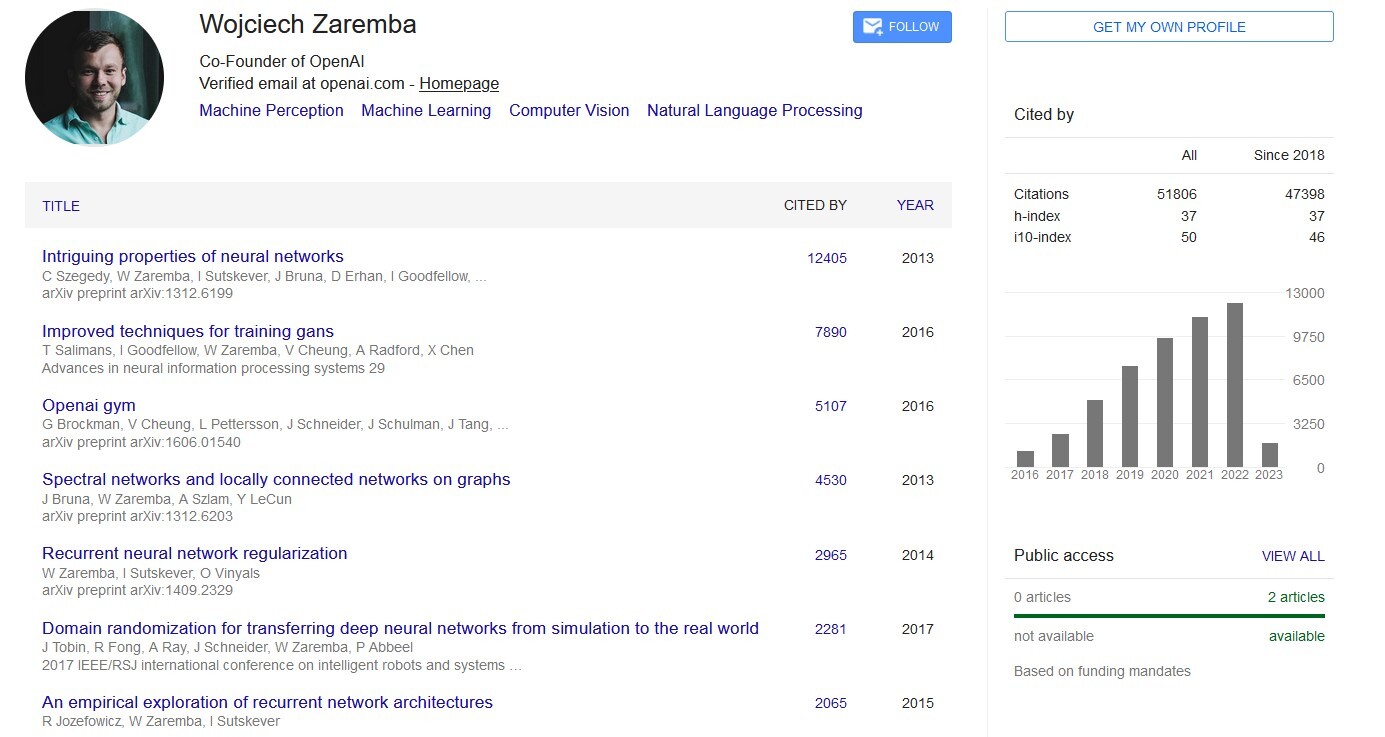Click the envelope icon on Follow button
Viewport: 1385px width, 737px height.
[872, 27]
